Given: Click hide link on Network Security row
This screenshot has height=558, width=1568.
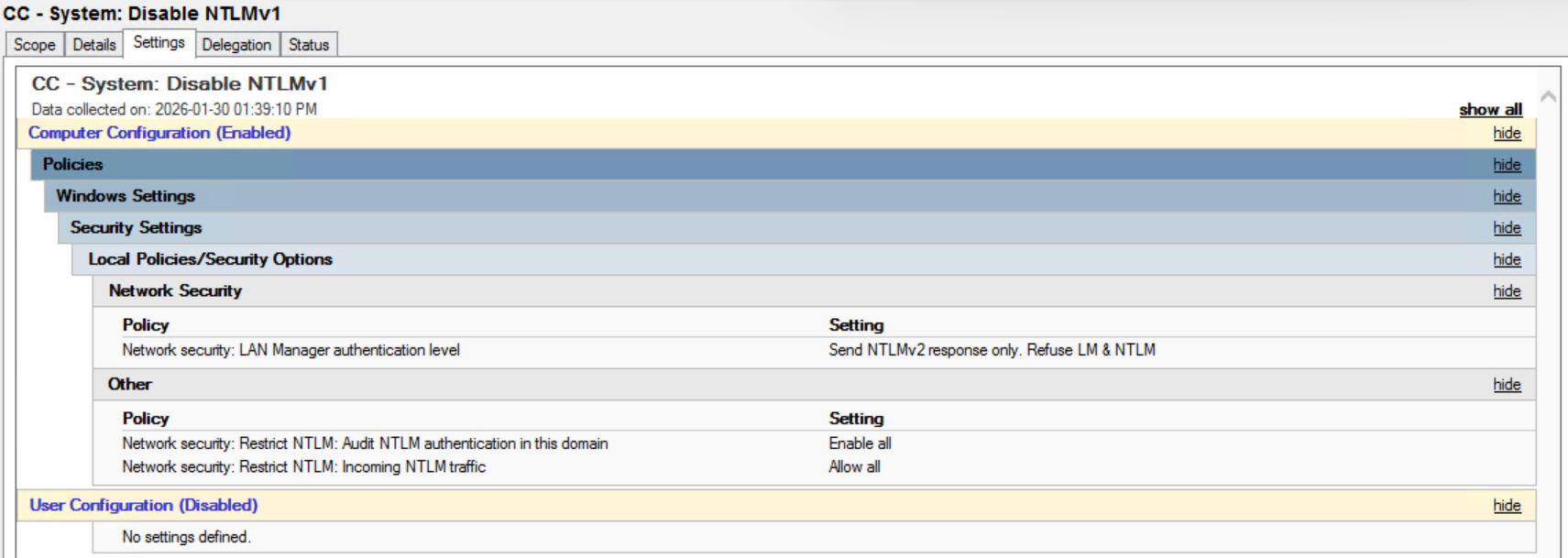Looking at the screenshot, I should coord(1507,291).
